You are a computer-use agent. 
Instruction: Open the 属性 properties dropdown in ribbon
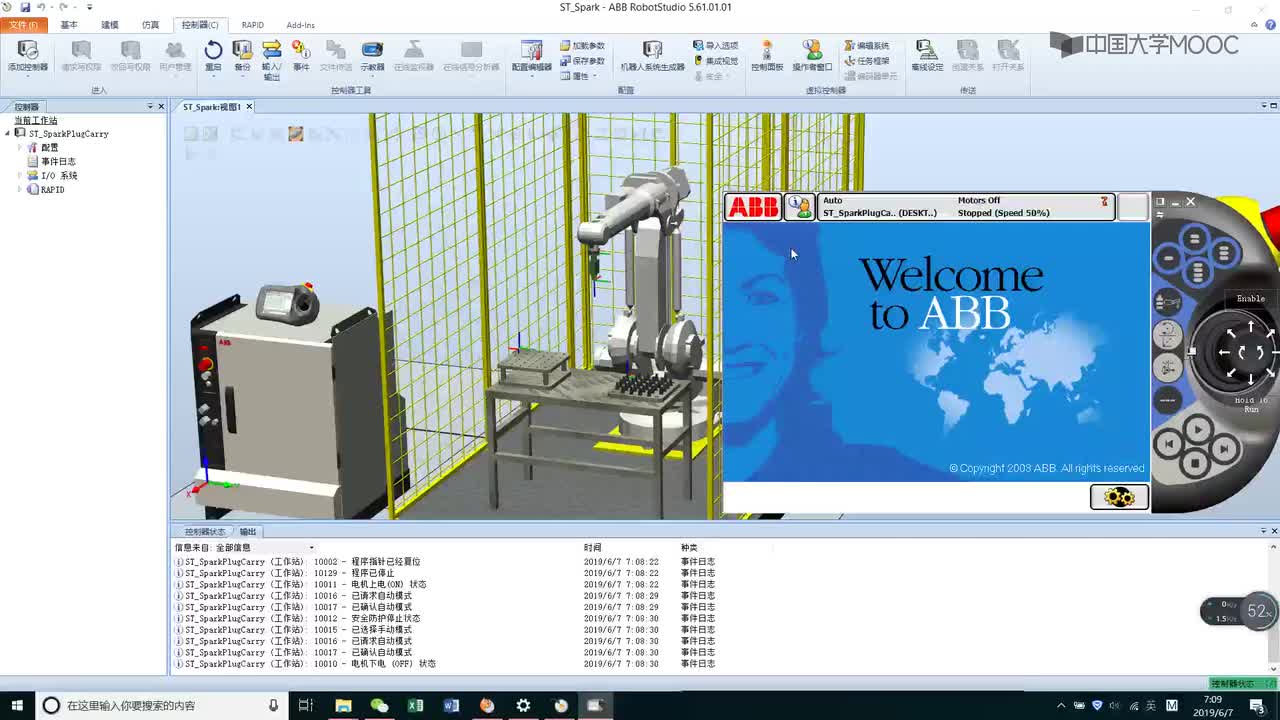578,76
